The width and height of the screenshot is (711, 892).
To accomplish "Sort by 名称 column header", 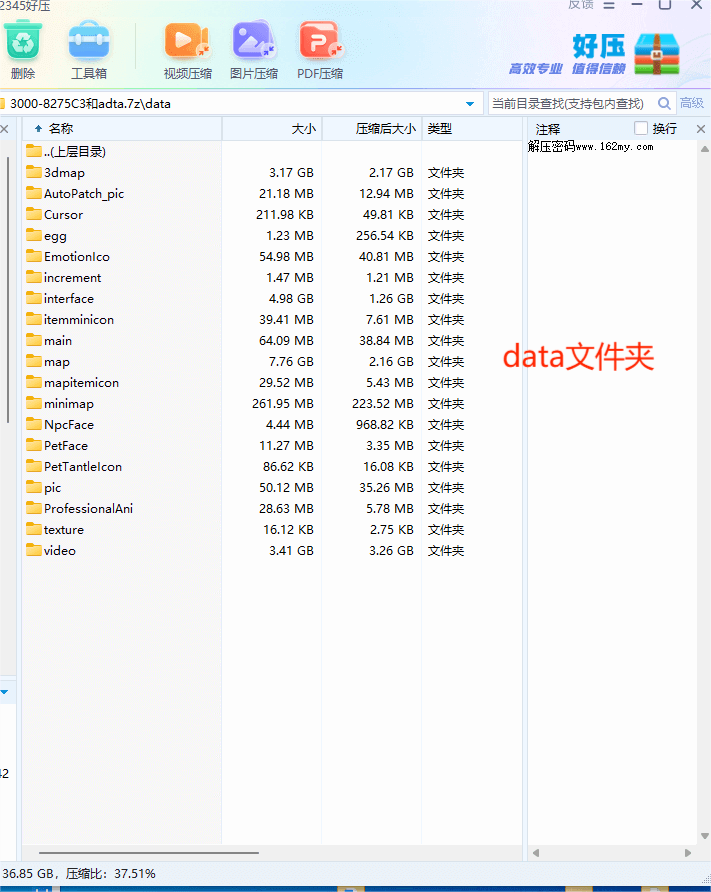I will 61,129.
